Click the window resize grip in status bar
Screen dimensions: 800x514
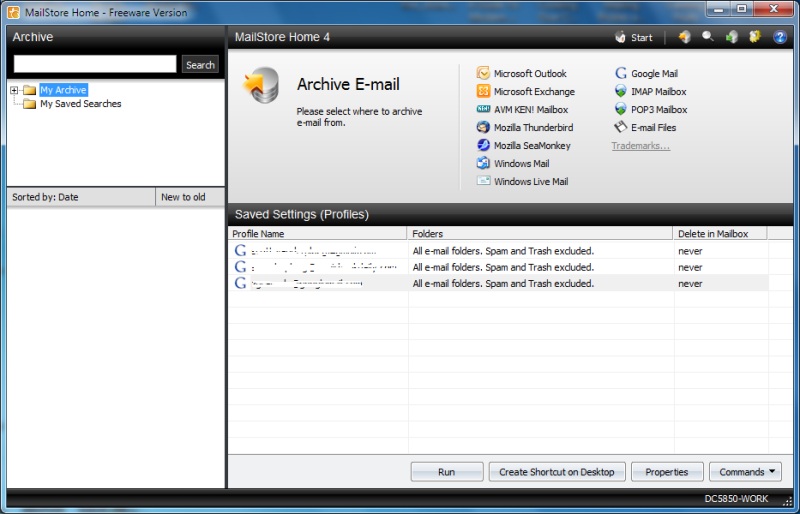[x=787, y=501]
